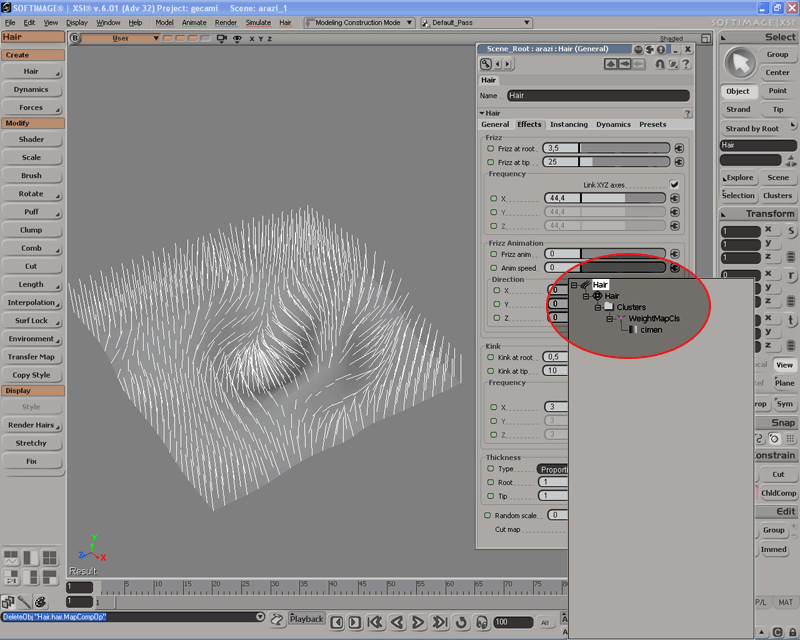The height and width of the screenshot is (640, 800).
Task: Click the audio headphones icon in playback bar
Action: (482, 622)
